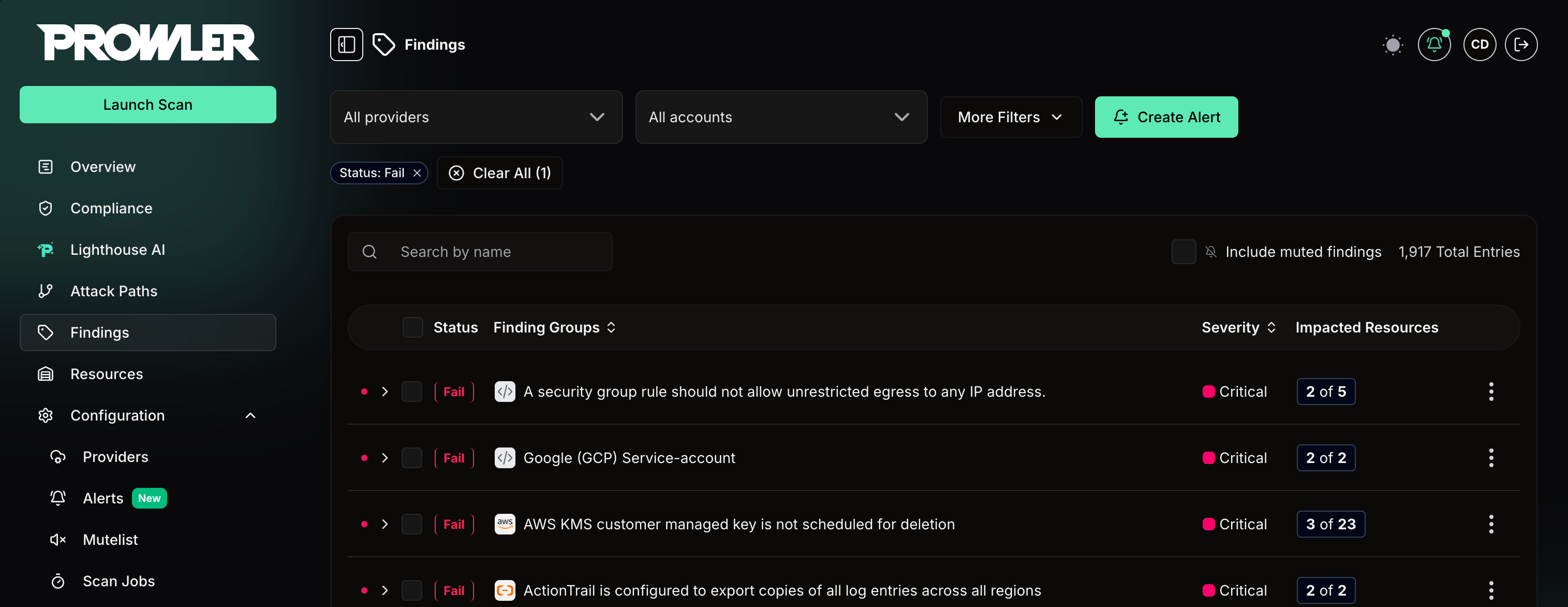Click the Attack Paths branch icon
Screen dimensions: 1568x607
coord(46,291)
